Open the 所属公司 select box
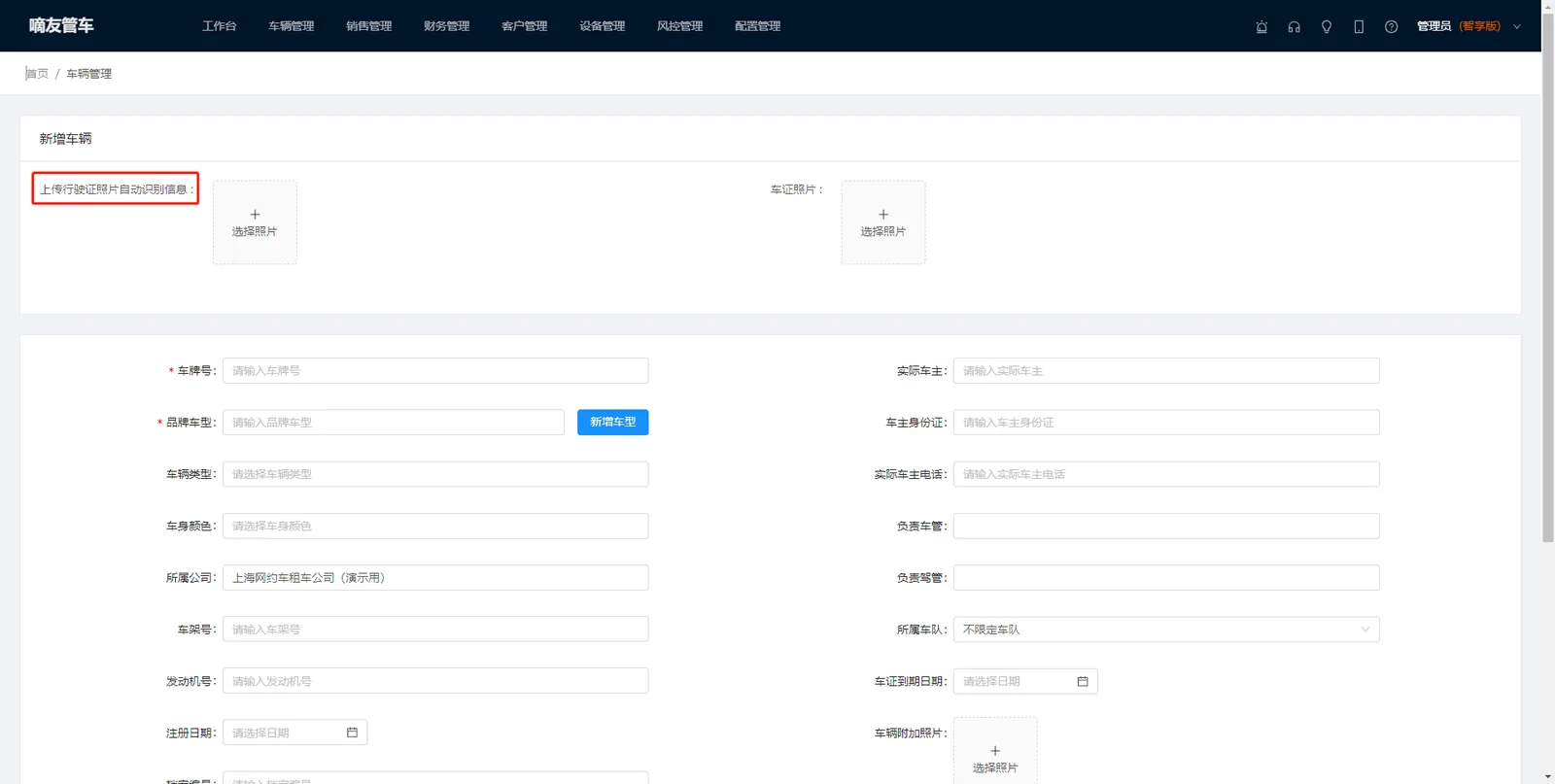 pos(435,577)
